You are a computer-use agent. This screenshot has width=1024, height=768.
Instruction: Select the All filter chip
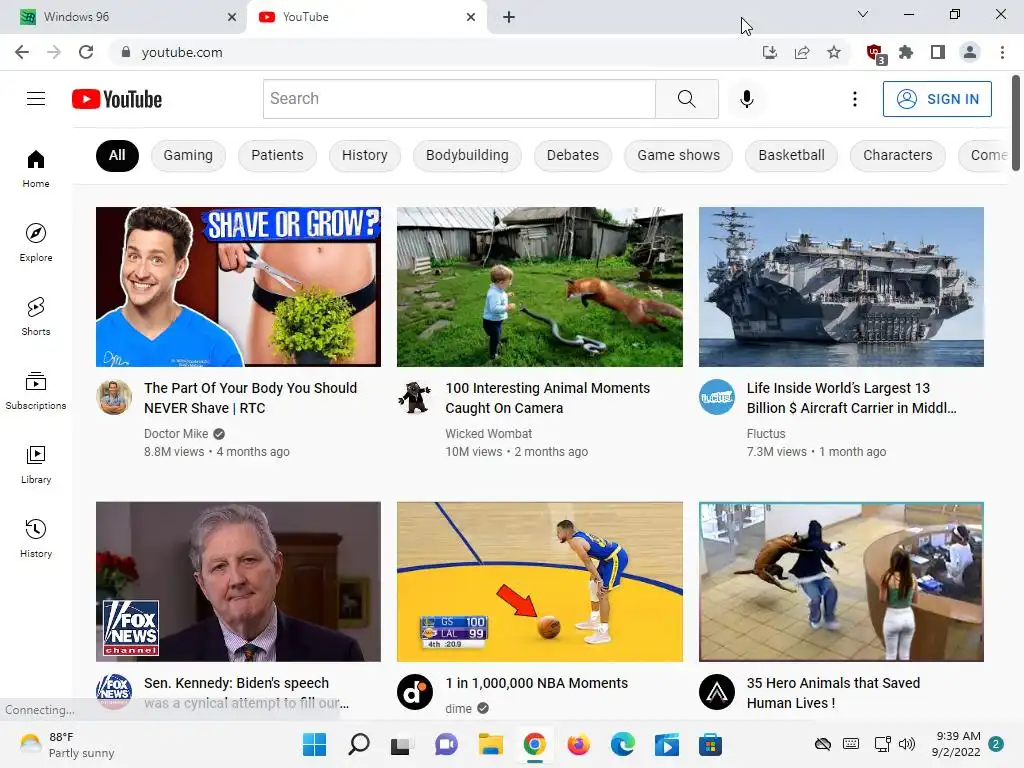[118, 155]
